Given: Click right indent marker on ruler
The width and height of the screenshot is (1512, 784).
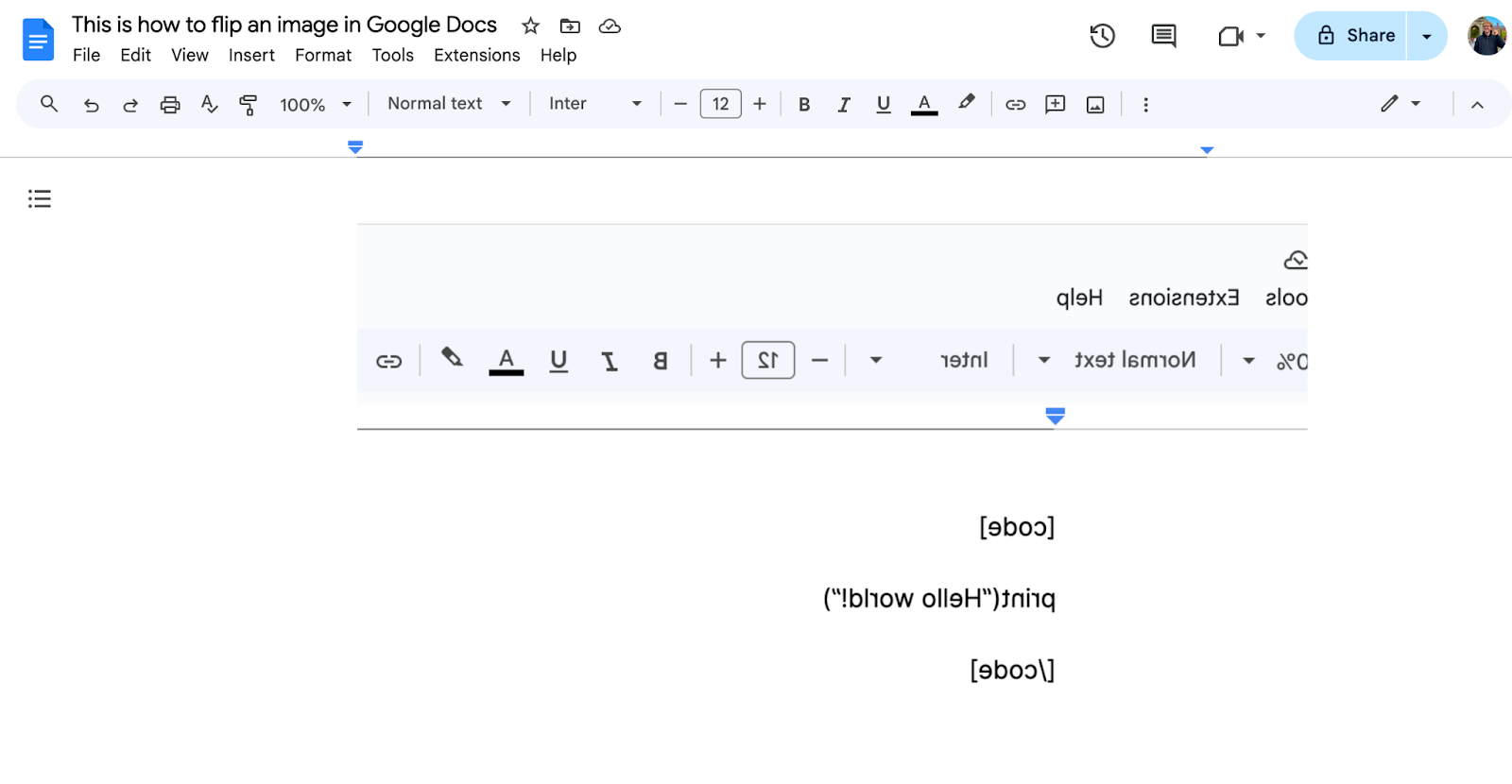Looking at the screenshot, I should pyautogui.click(x=1207, y=150).
